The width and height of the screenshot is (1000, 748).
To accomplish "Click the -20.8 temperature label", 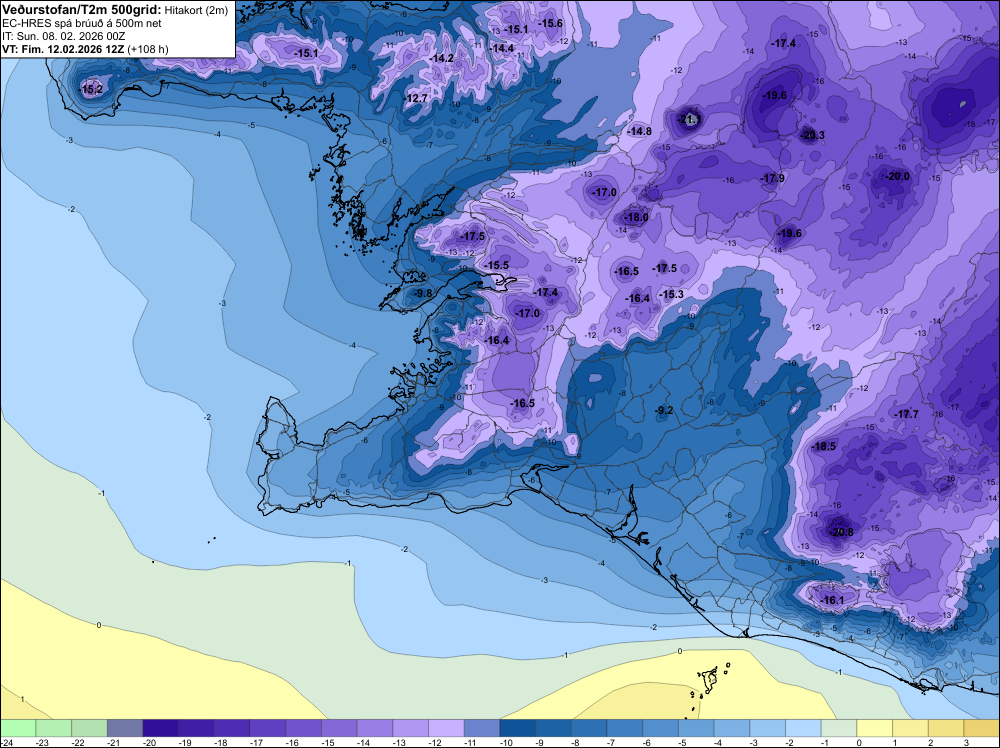I will pyautogui.click(x=841, y=532).
